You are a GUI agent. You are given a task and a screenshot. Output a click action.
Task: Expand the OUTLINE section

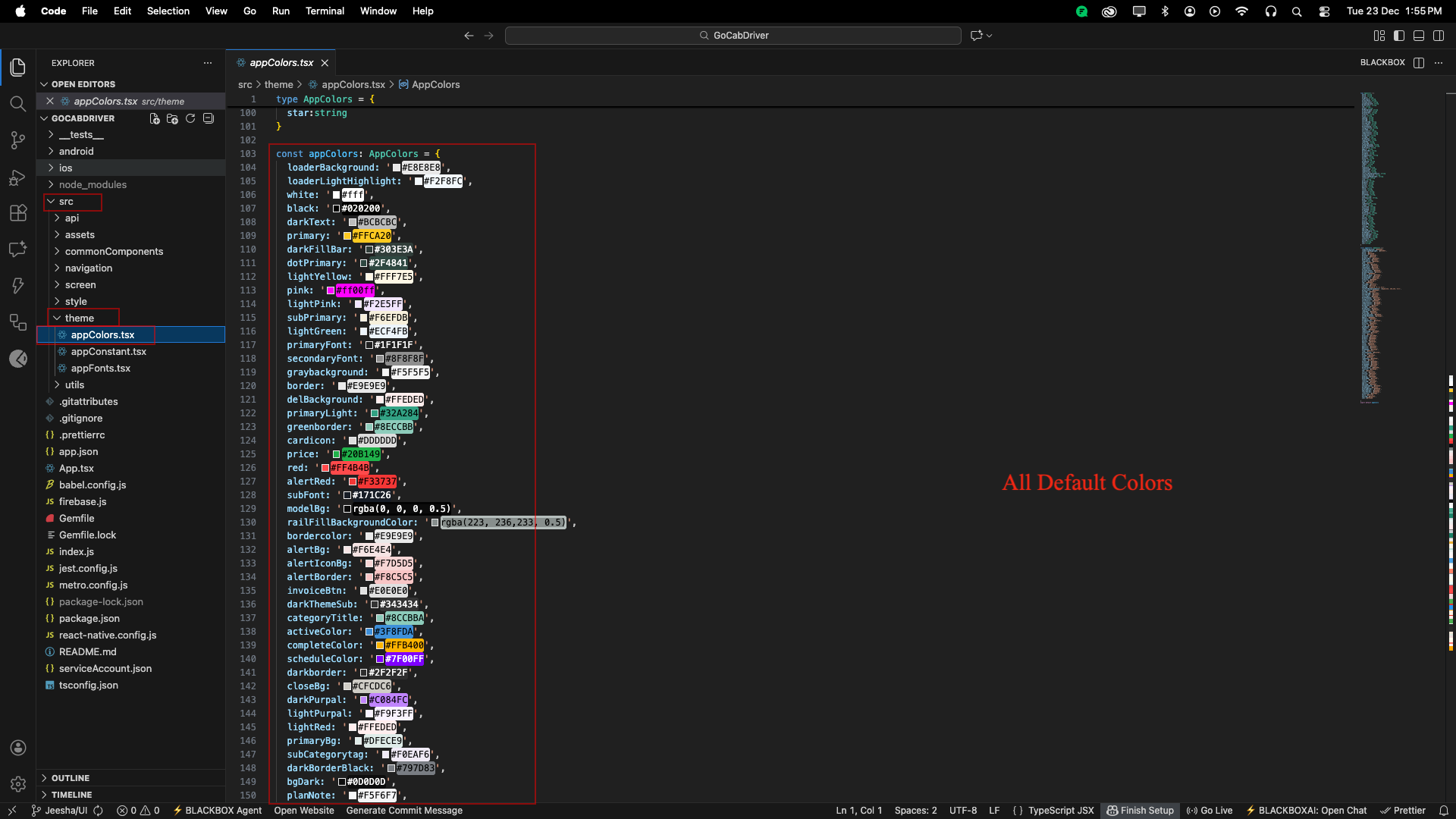71,778
